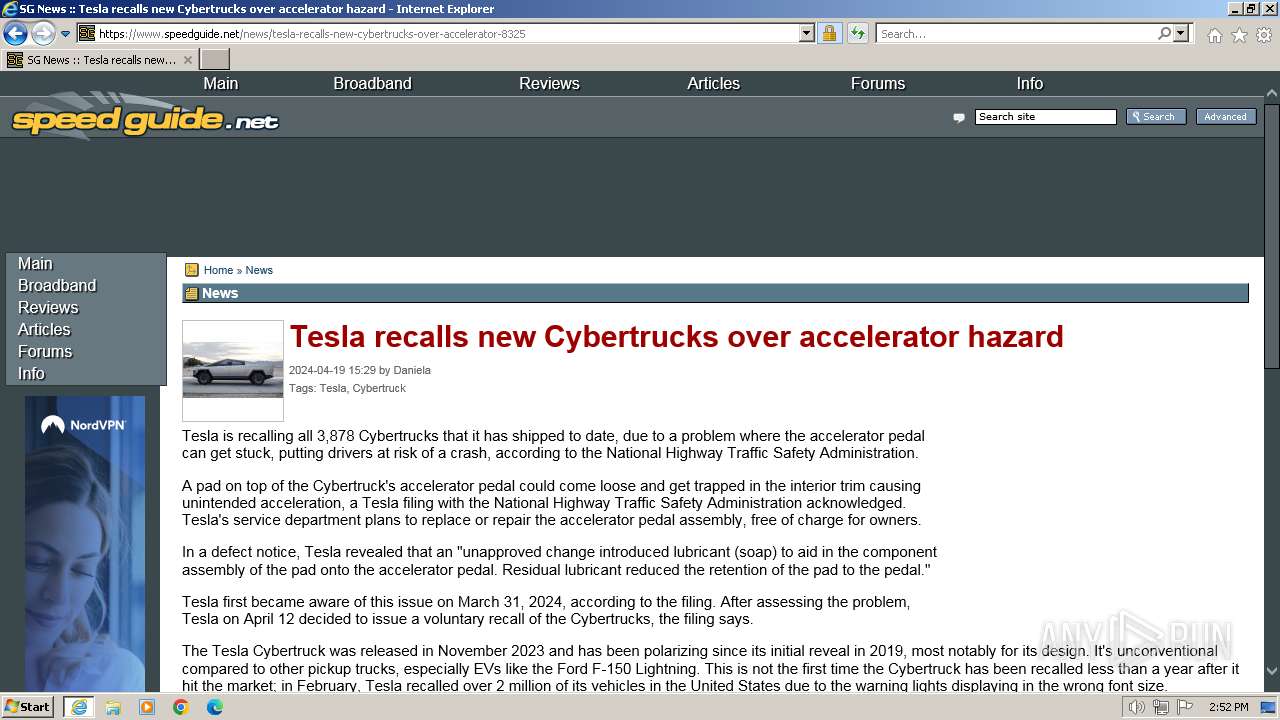Click the 2:52 PM system clock
This screenshot has width=1280, height=720.
(1228, 707)
